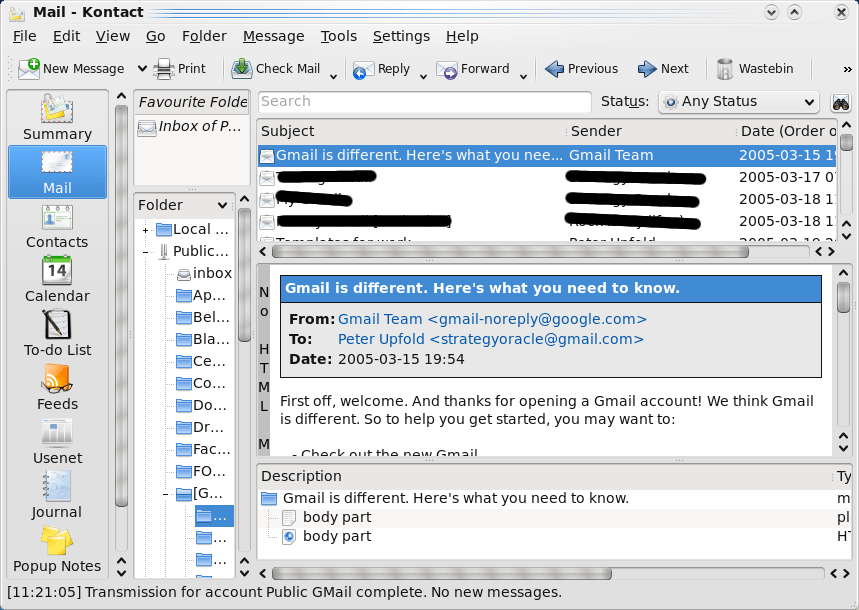Sort messages by Sender column

point(651,132)
